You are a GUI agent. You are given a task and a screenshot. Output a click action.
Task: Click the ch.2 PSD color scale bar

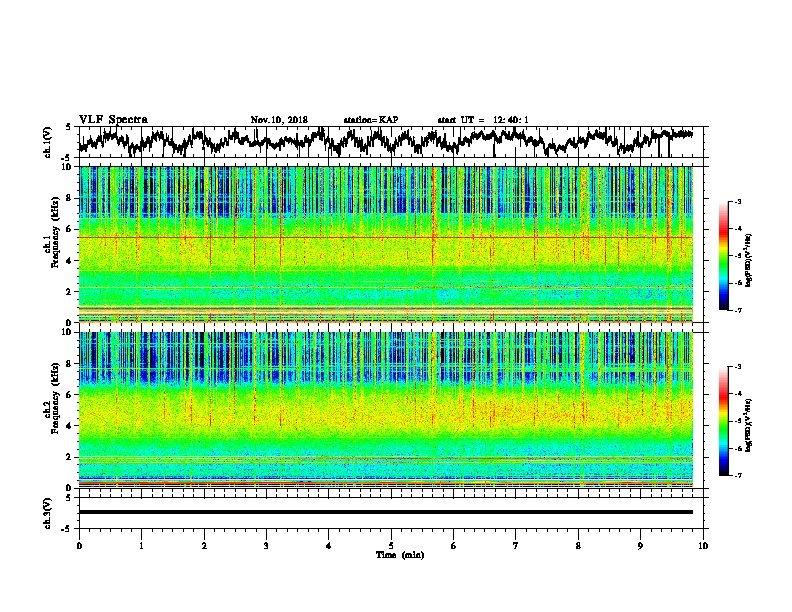[x=724, y=421]
